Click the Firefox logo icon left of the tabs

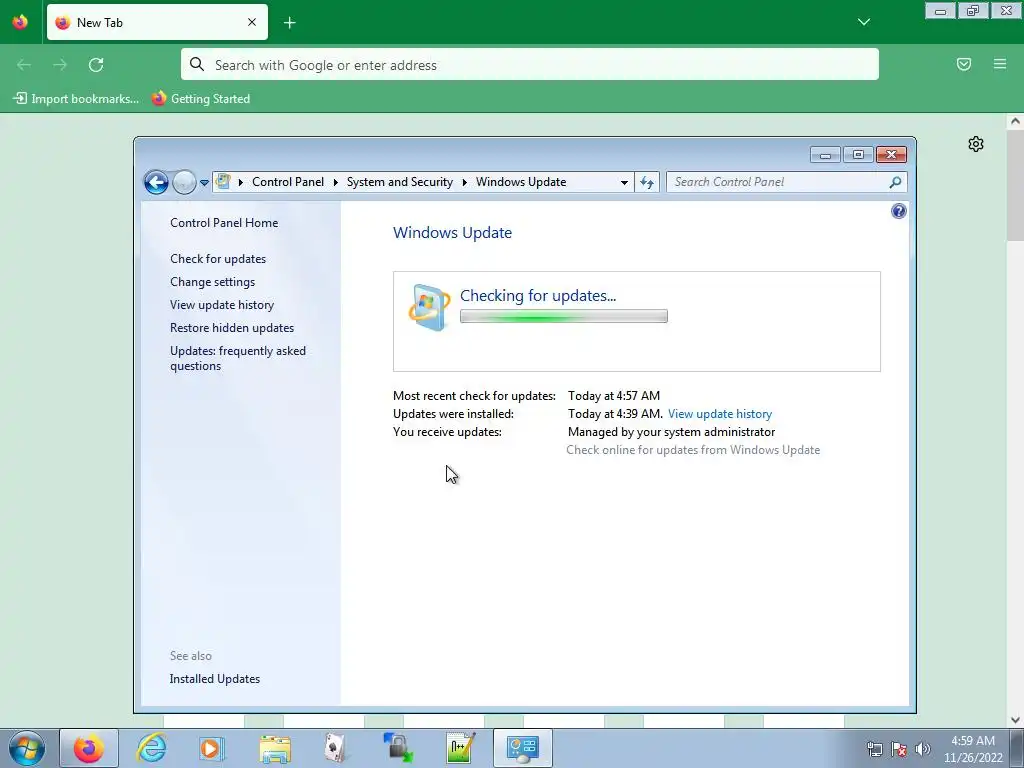[20, 22]
